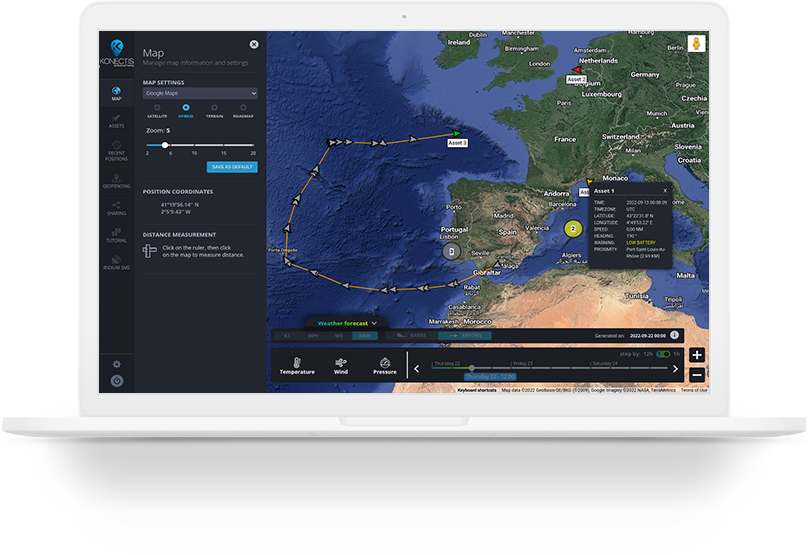Open the settings gear in sidebar

tap(116, 364)
